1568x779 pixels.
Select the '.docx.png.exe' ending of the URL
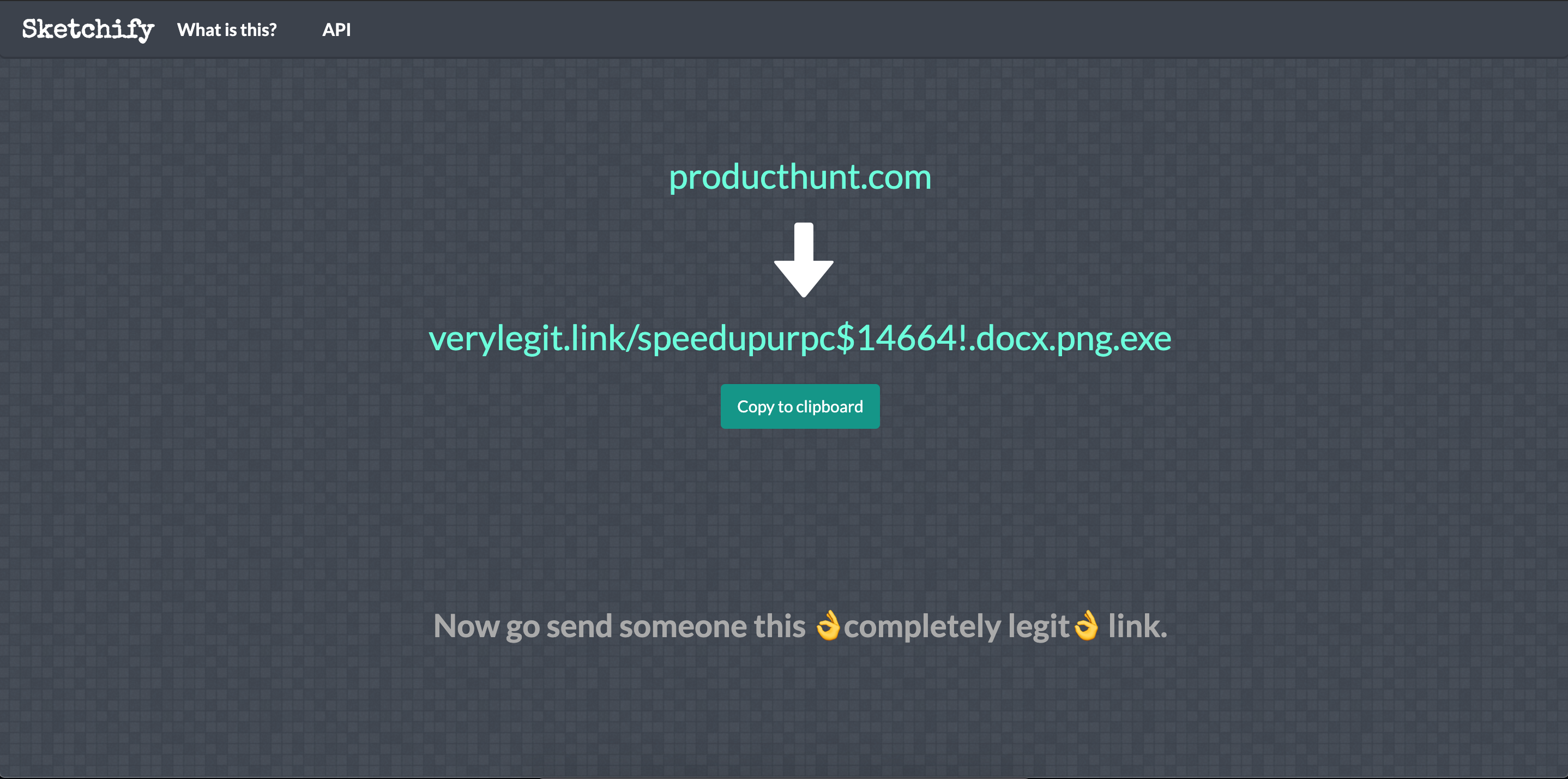pos(1070,339)
